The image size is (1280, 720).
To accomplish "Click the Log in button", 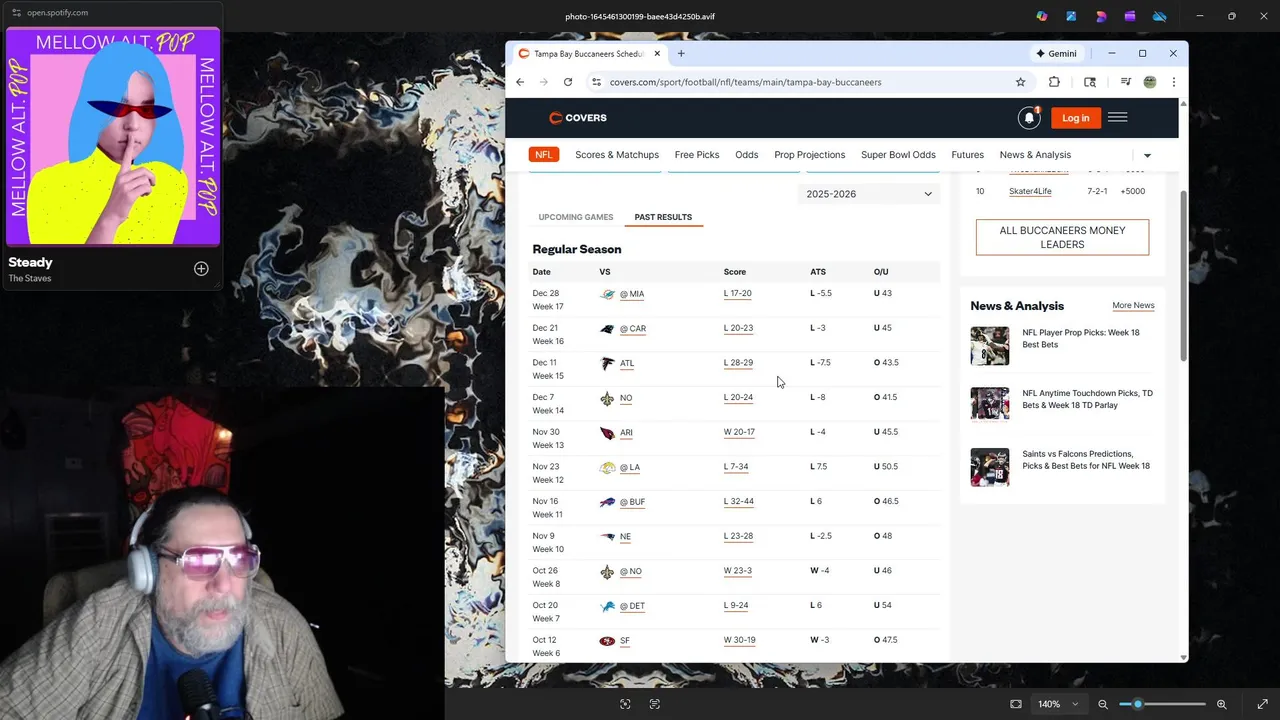I will click(1076, 118).
